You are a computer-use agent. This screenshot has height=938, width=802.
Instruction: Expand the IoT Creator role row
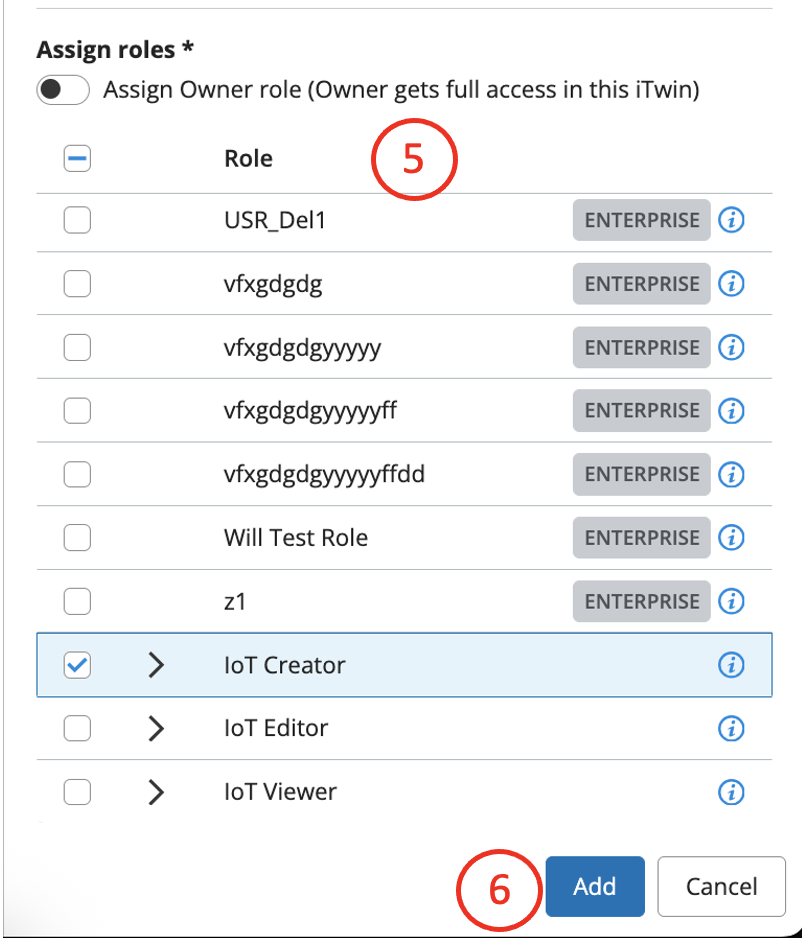click(x=155, y=665)
